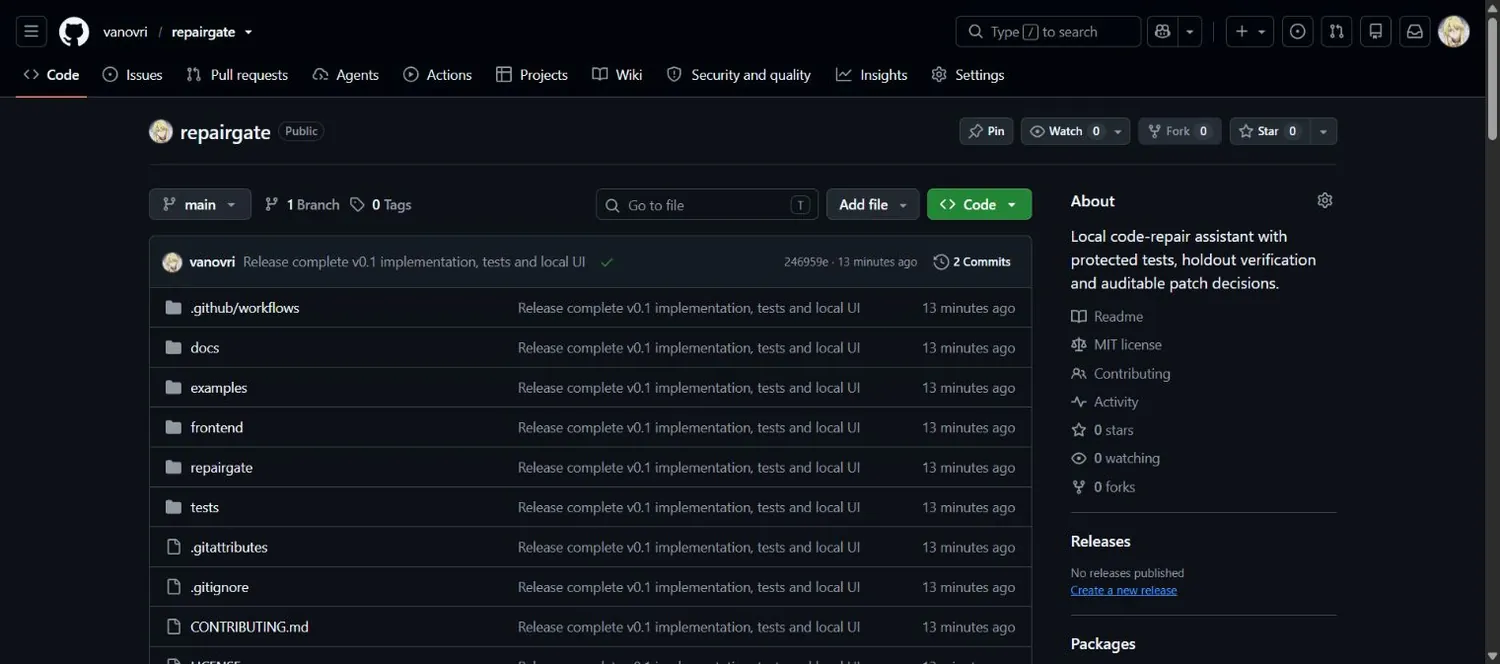Switch to the Pull requests tab

pos(237,75)
